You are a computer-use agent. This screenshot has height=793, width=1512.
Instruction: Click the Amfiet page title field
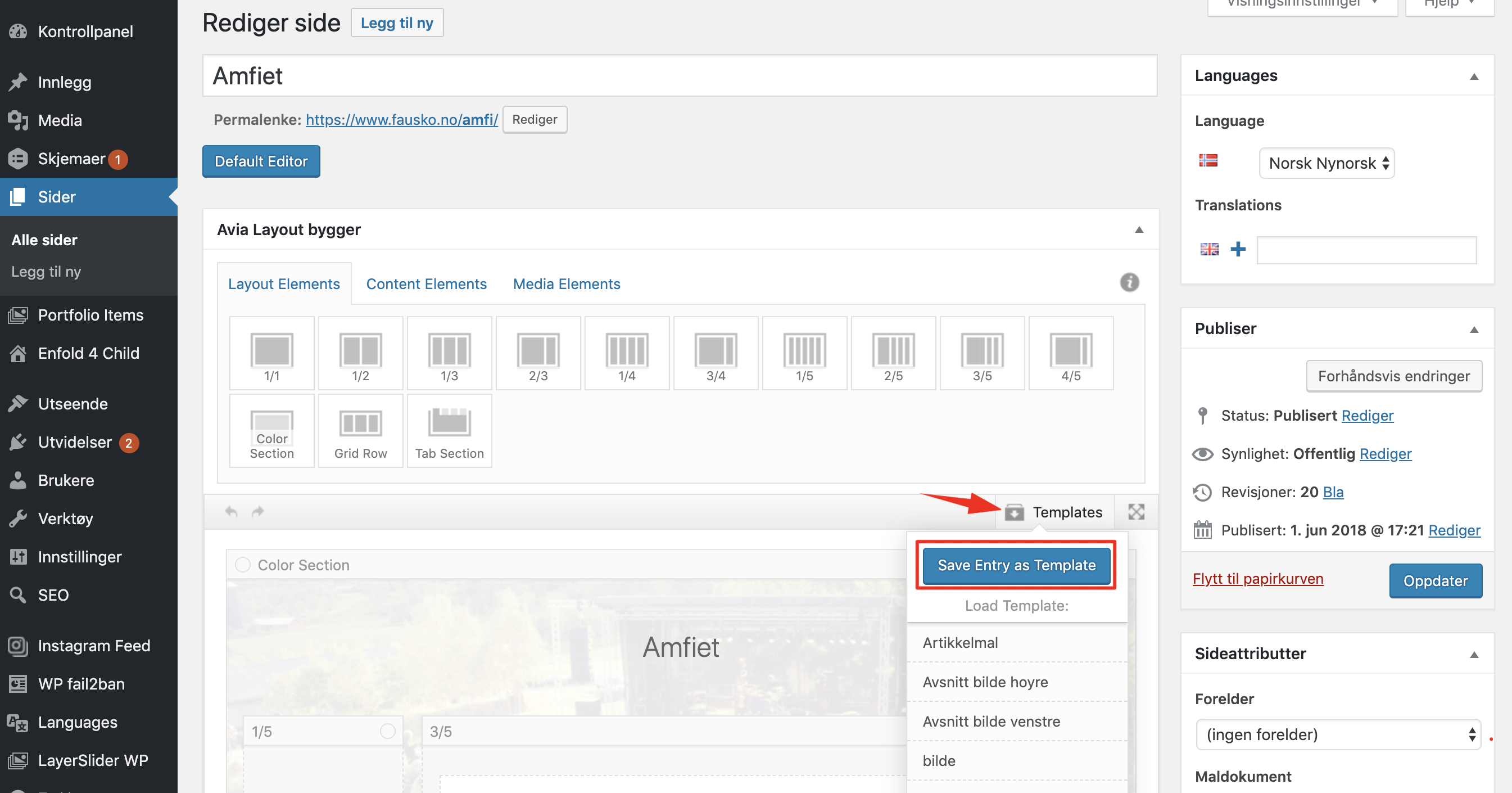point(679,76)
